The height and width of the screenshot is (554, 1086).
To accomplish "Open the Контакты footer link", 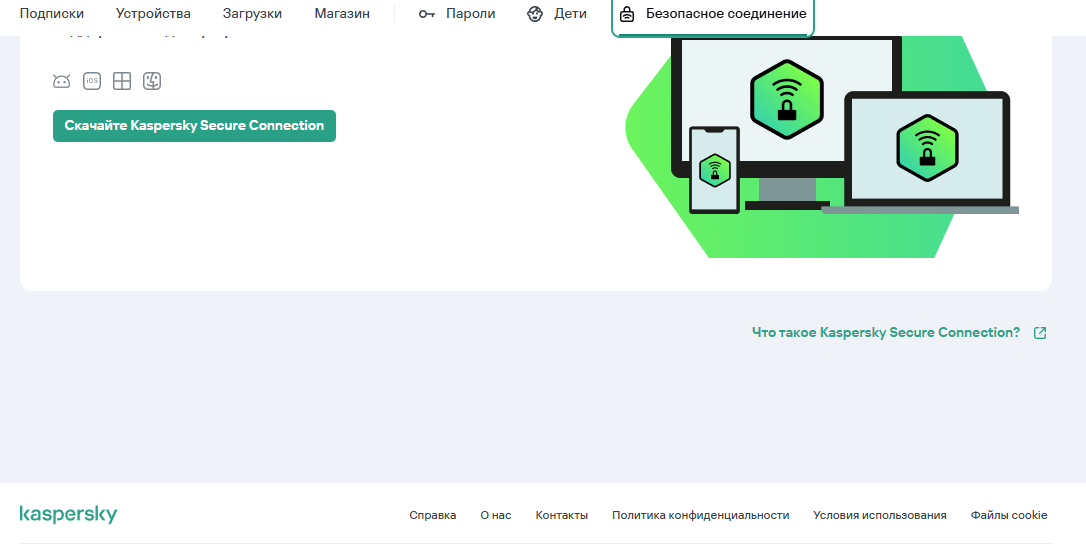I will point(562,515).
